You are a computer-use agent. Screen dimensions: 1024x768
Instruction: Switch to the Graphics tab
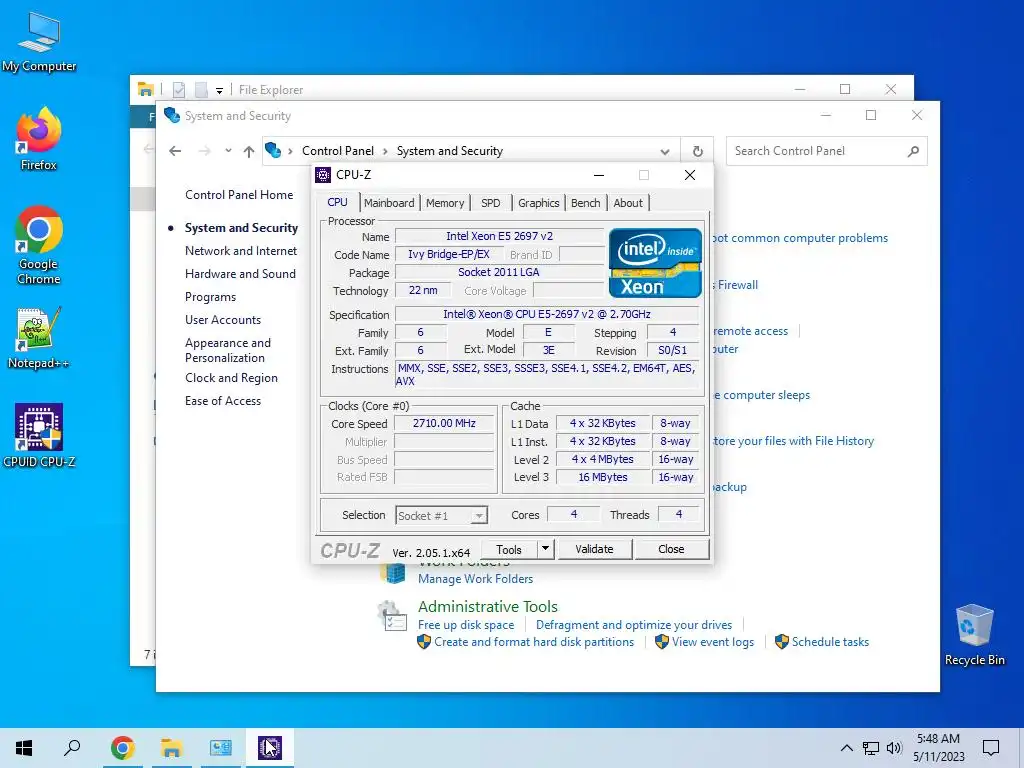[539, 203]
